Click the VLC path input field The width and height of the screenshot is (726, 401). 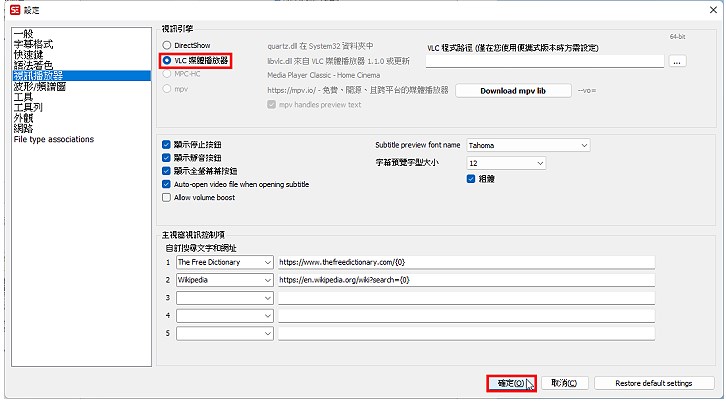tap(545, 61)
